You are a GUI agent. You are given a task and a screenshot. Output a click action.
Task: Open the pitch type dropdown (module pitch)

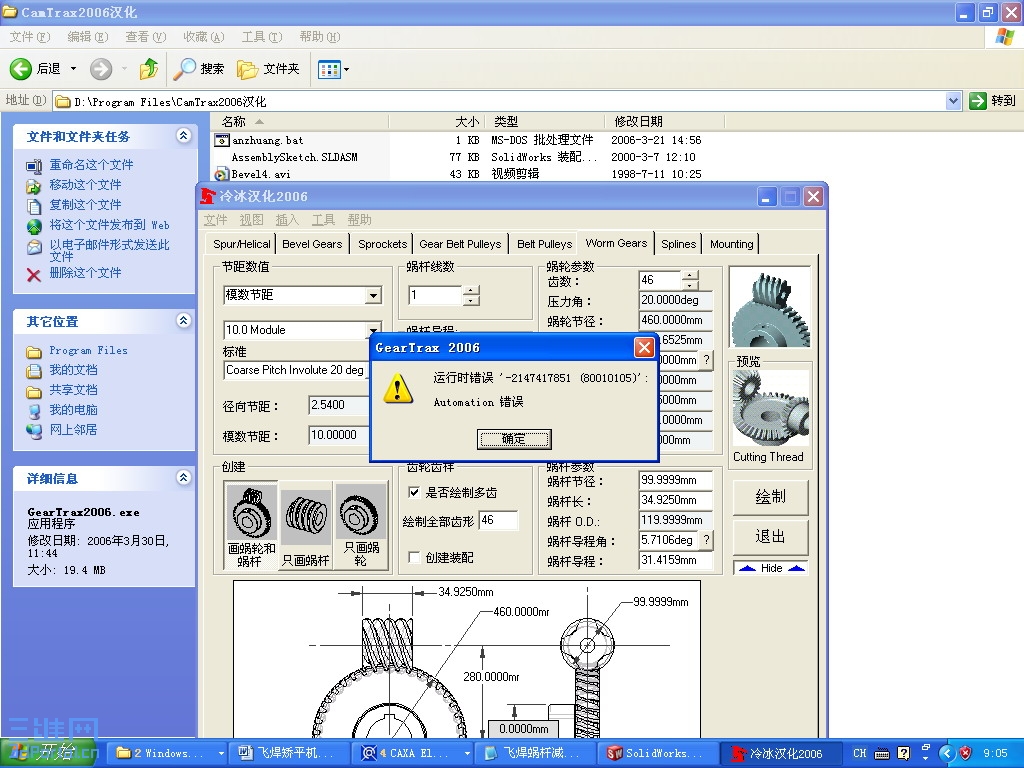[373, 295]
